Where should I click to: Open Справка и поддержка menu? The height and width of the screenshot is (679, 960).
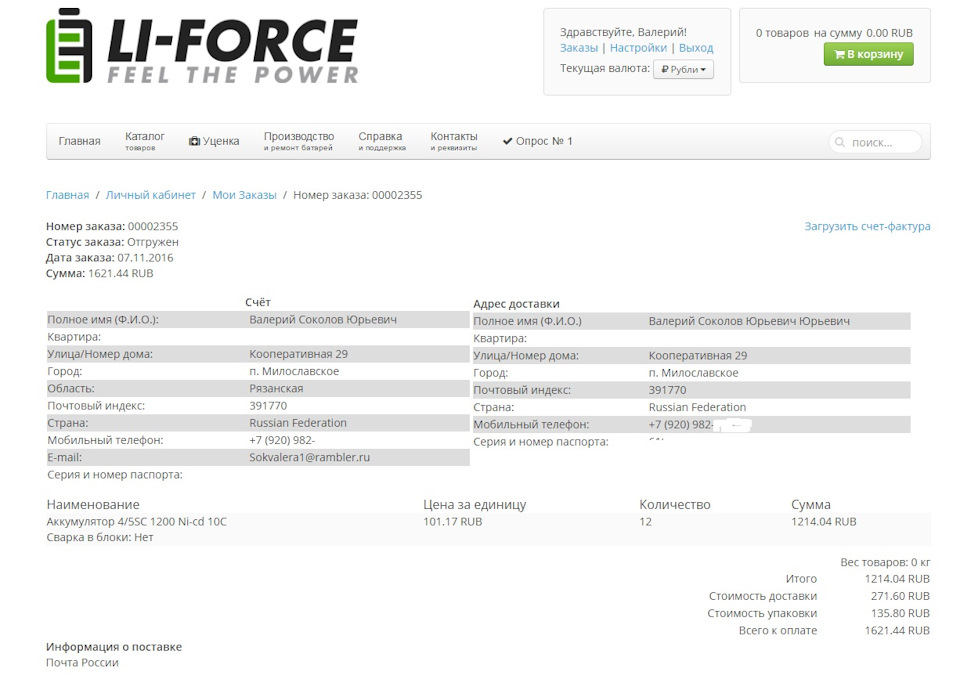381,141
